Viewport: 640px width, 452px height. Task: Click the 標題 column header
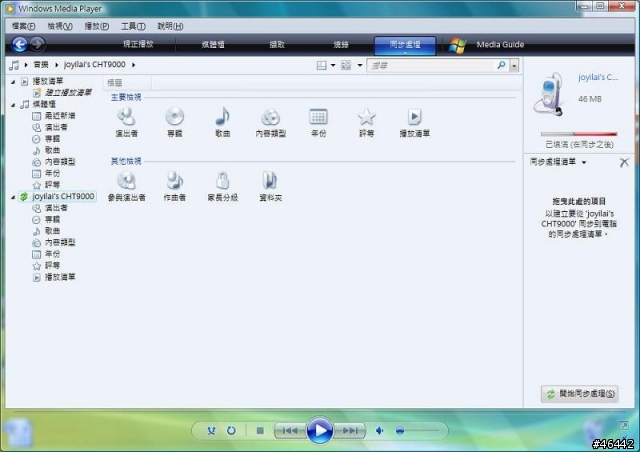point(127,83)
